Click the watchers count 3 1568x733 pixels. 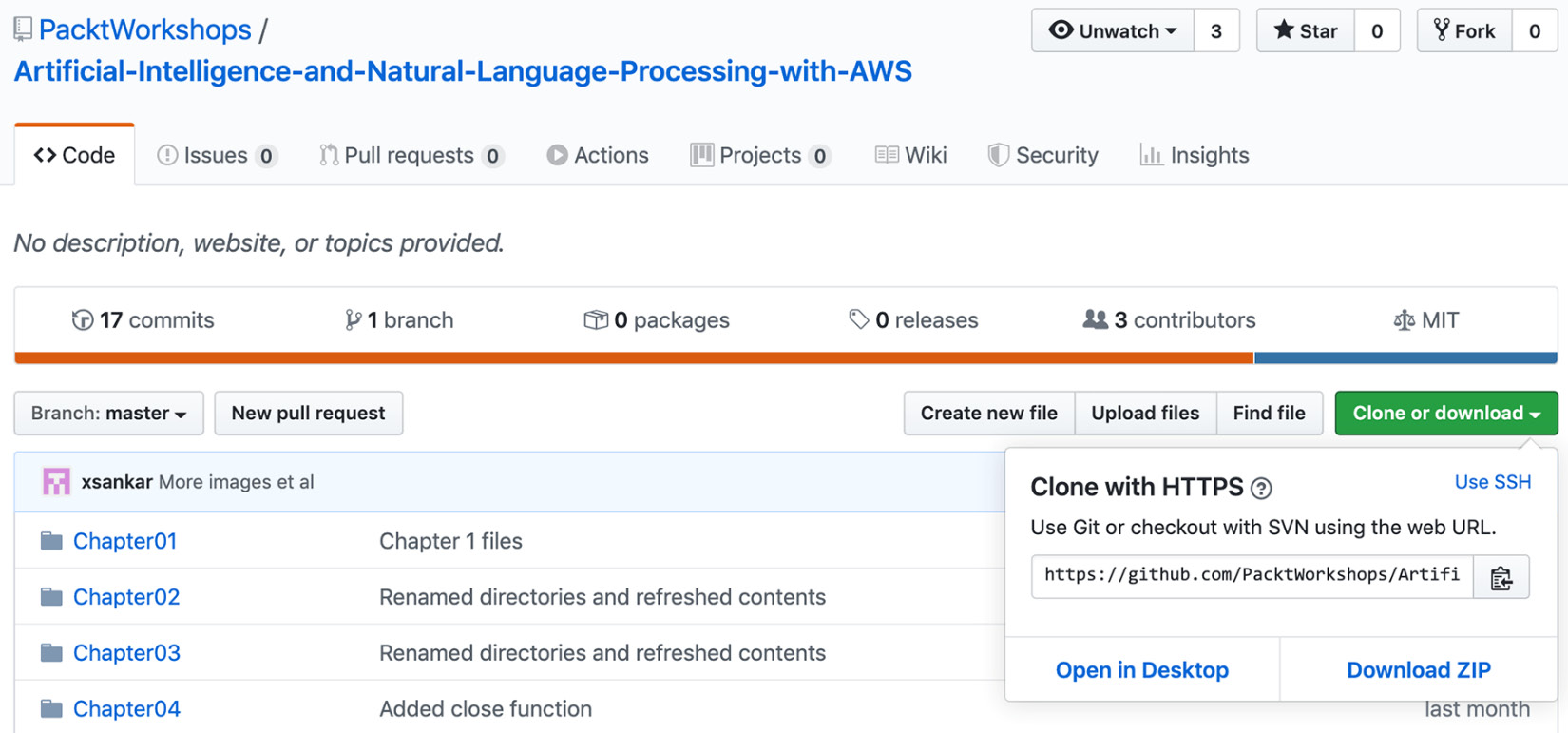pyautogui.click(x=1216, y=31)
